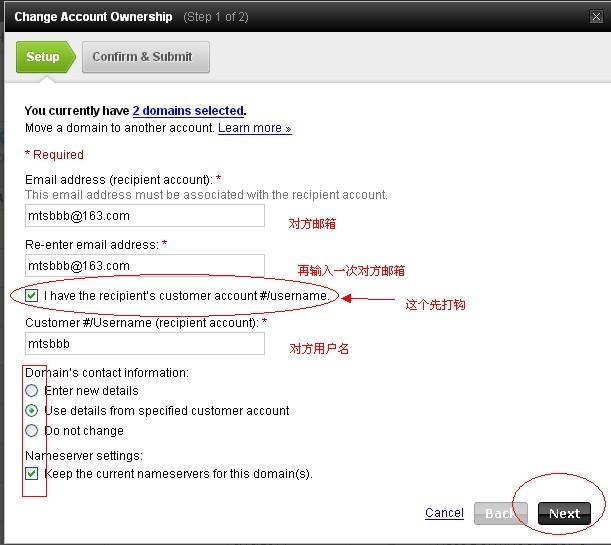The image size is (611, 545).
Task: Click the "* Required" note text
Action: point(54,155)
